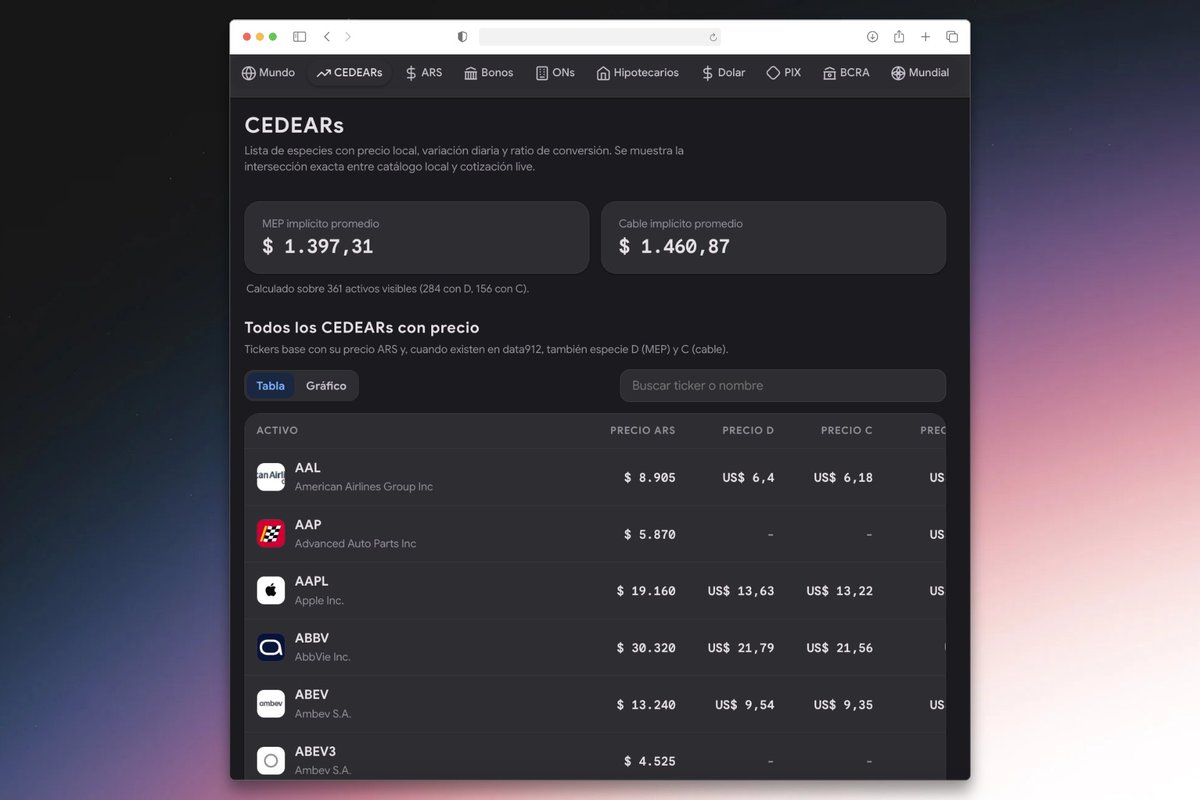Click the privacy shield icon

462,37
